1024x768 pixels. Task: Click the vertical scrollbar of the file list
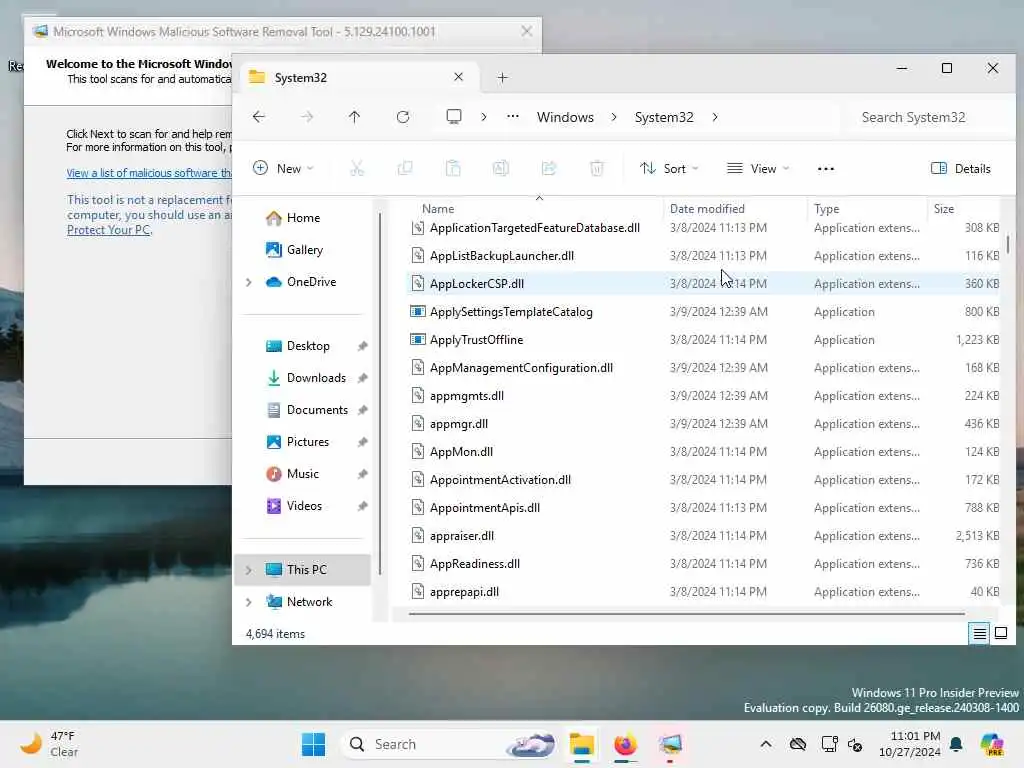click(x=1008, y=244)
